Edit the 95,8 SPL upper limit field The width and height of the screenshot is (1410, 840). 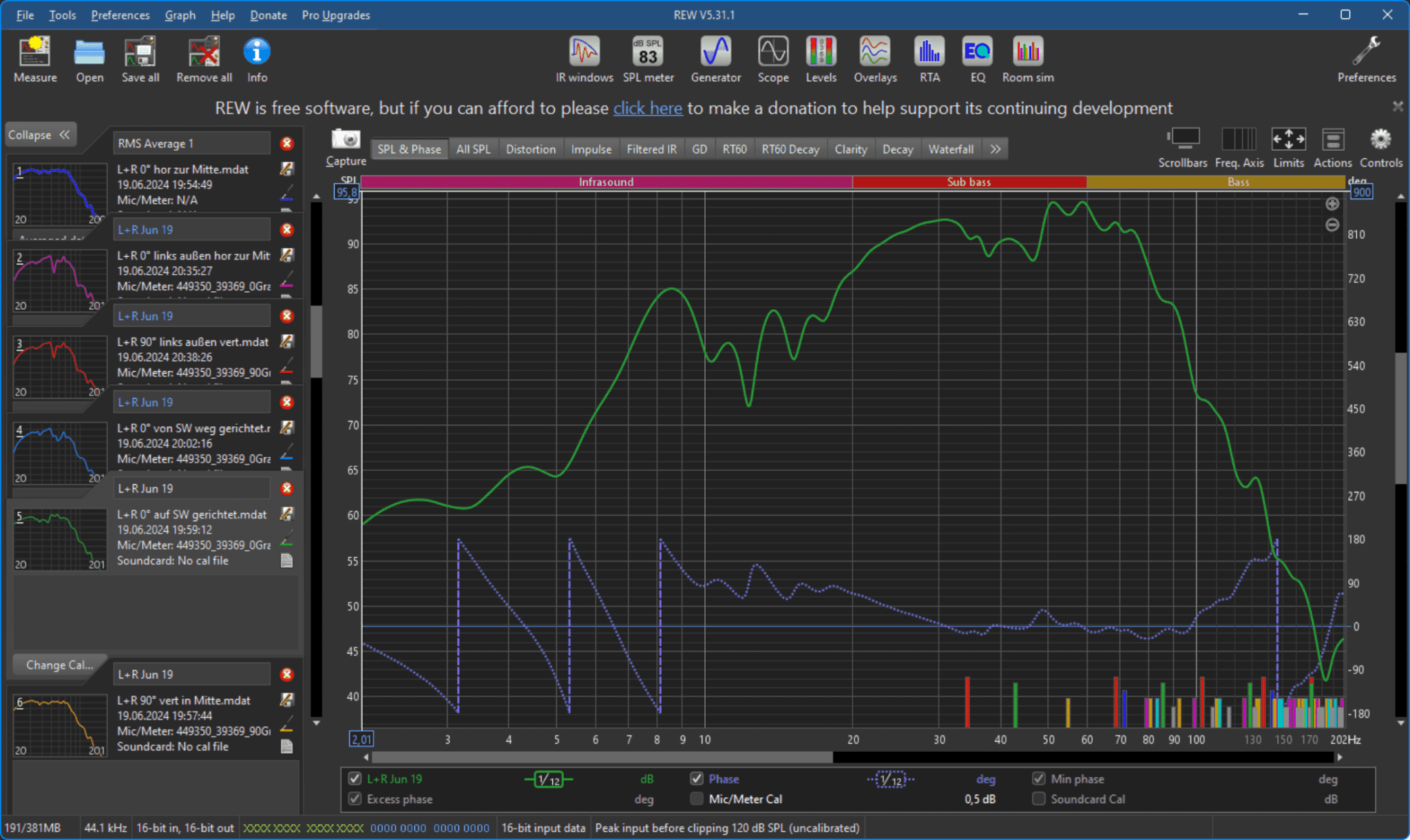click(x=347, y=192)
